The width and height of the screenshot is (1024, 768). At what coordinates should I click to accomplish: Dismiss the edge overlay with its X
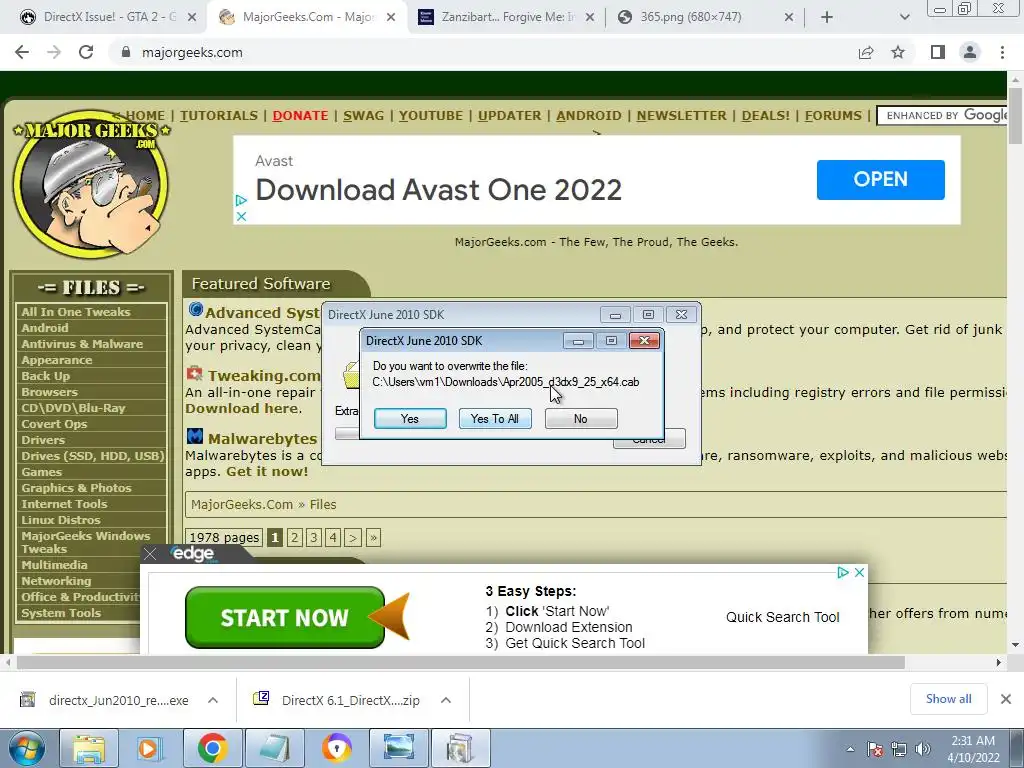click(150, 554)
